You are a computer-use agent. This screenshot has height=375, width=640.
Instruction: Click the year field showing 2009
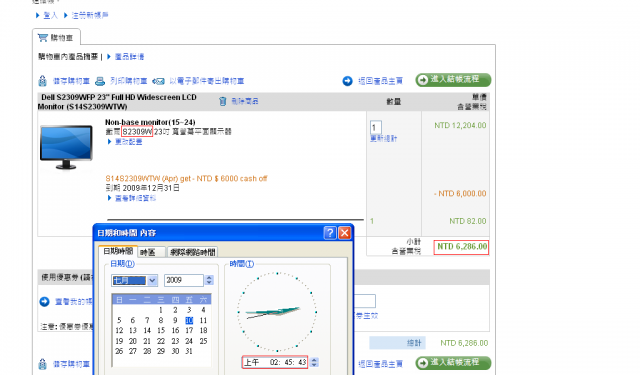click(x=184, y=280)
